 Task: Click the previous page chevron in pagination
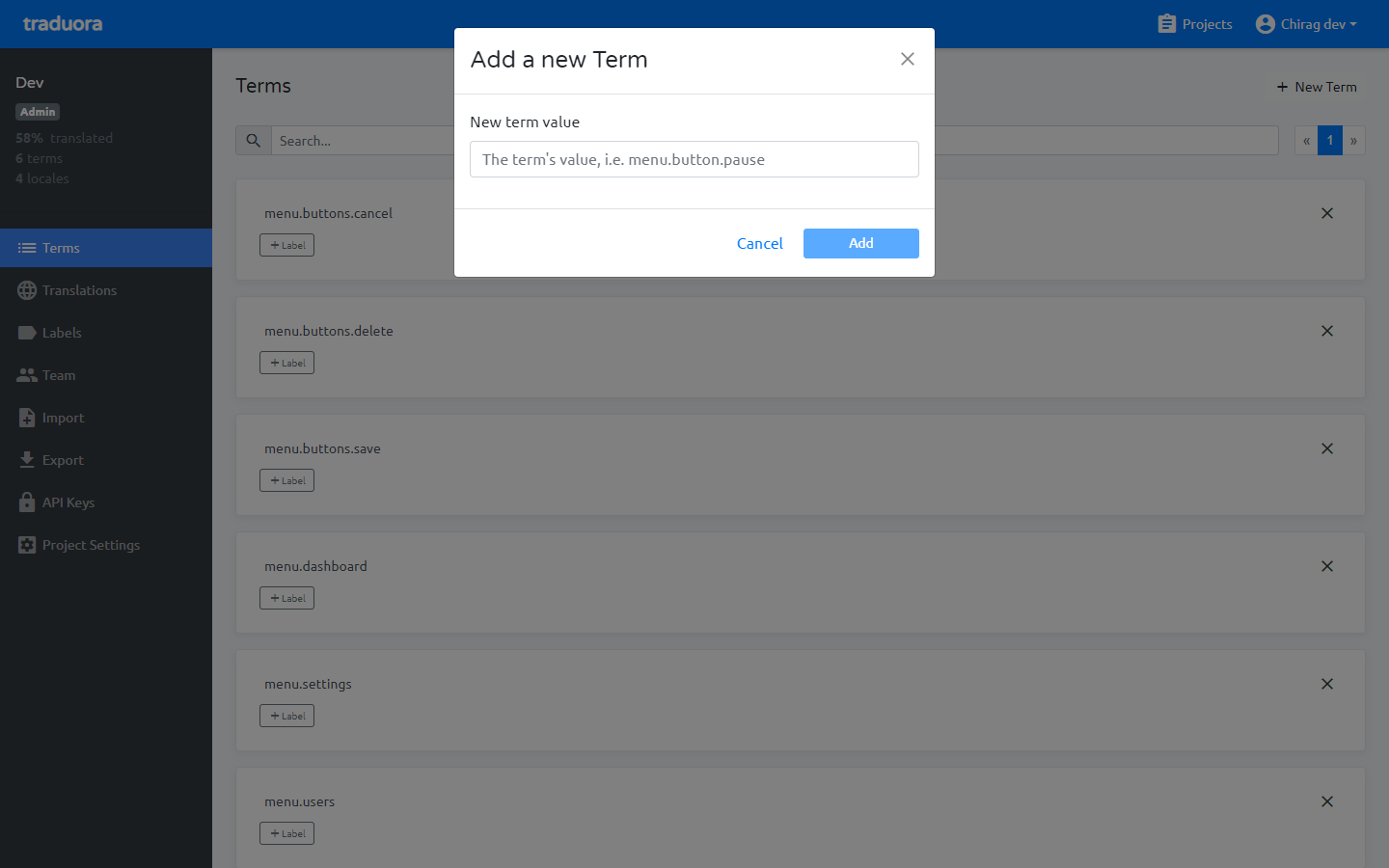click(x=1305, y=140)
